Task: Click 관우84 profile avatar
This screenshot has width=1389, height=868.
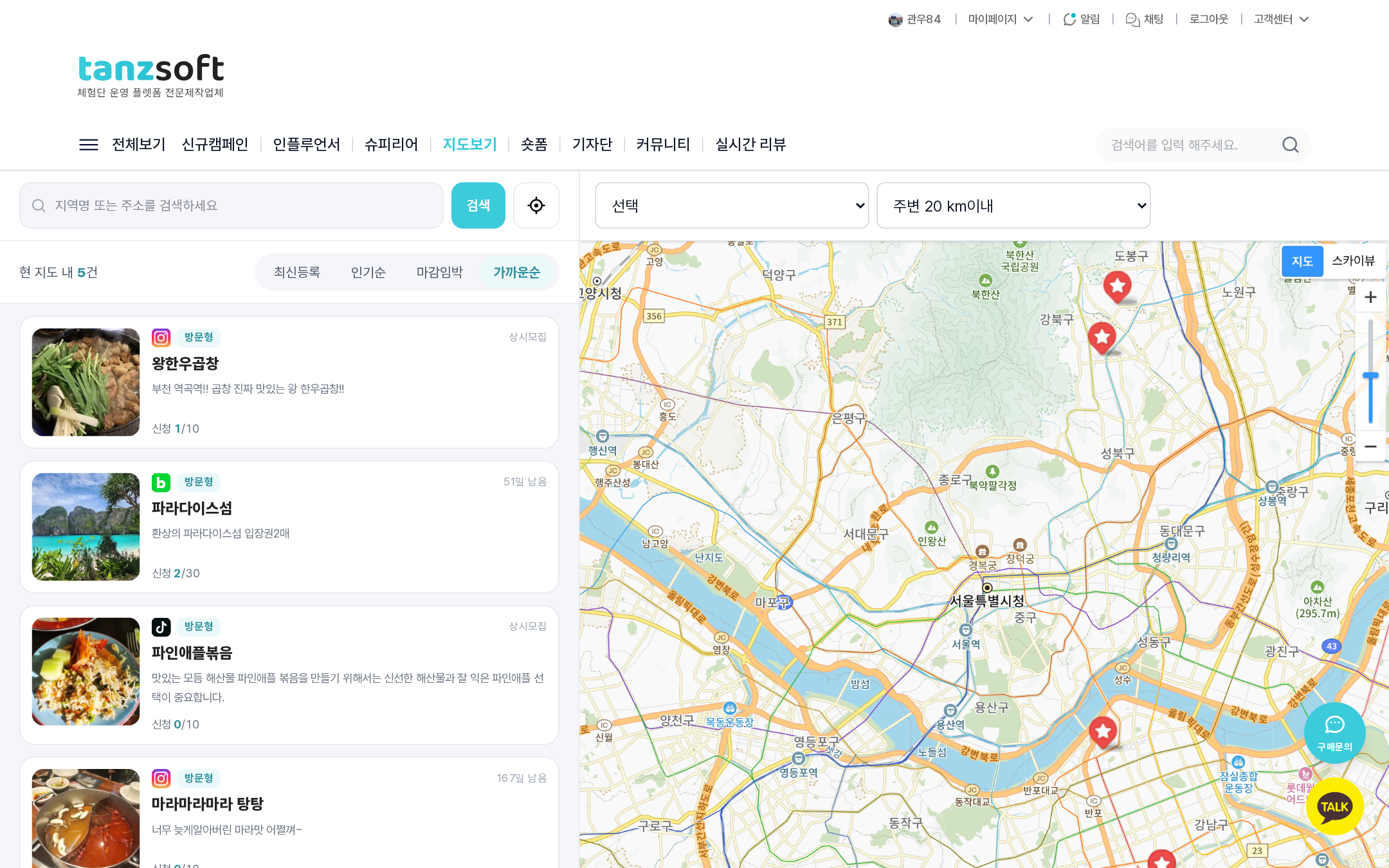Action: click(895, 20)
